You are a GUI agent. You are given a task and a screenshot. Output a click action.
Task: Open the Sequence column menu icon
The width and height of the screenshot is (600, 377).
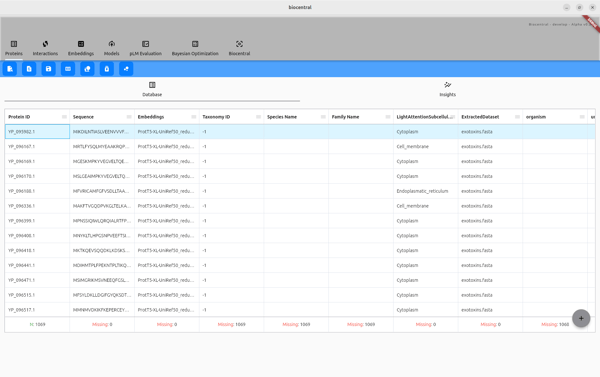tap(129, 117)
